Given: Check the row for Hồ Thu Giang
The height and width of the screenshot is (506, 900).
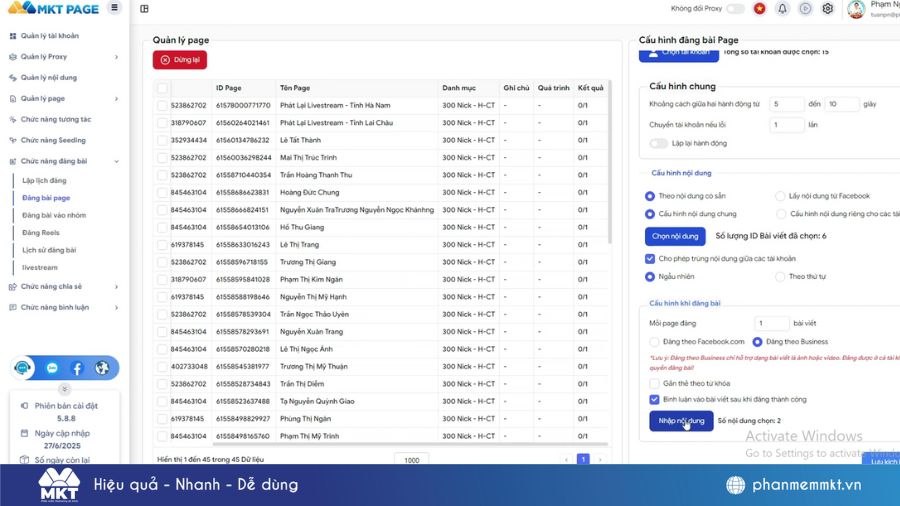Looking at the screenshot, I should coord(162,228).
